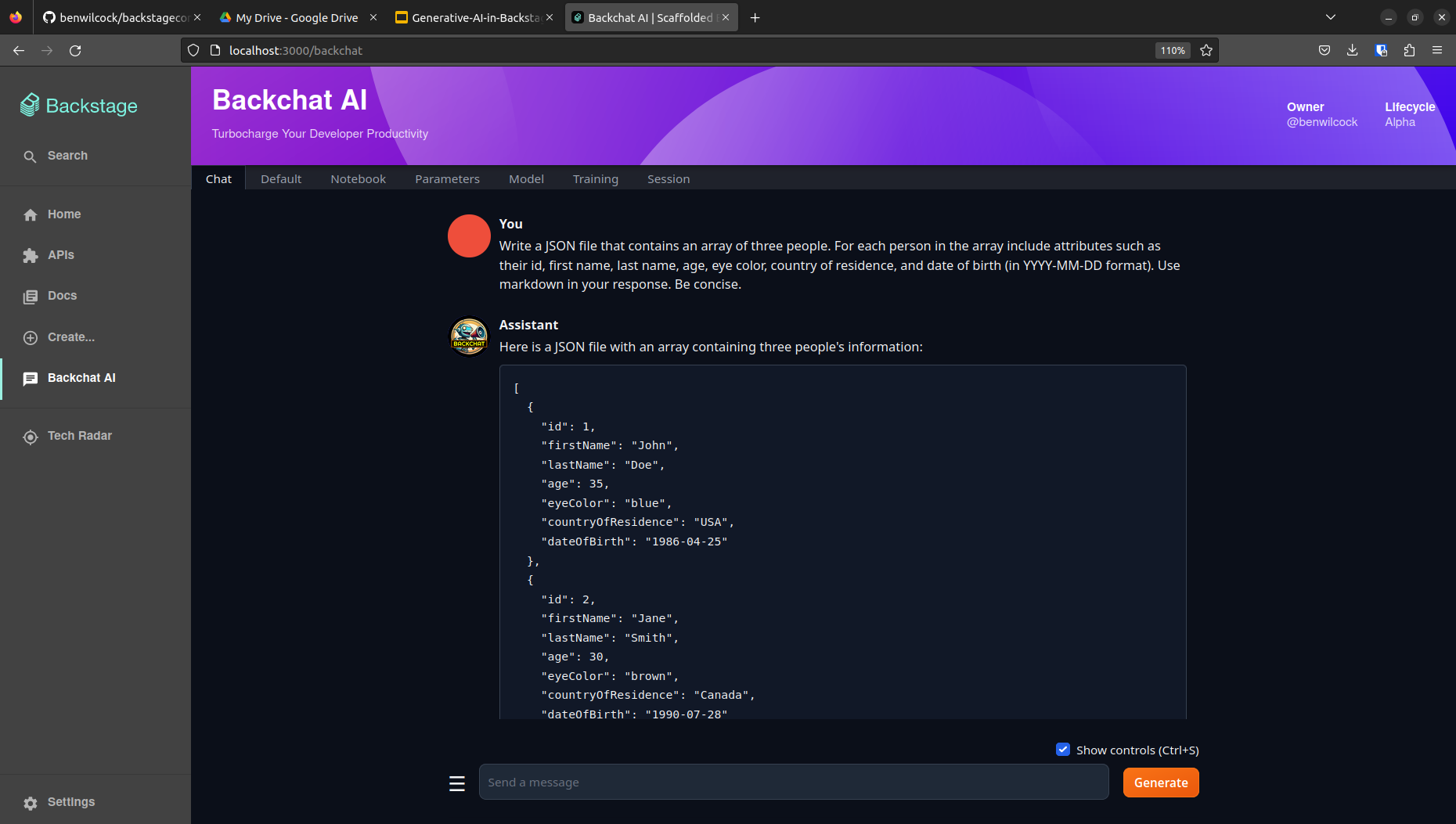Open the Parameters tab
1456x824 pixels.
point(447,178)
